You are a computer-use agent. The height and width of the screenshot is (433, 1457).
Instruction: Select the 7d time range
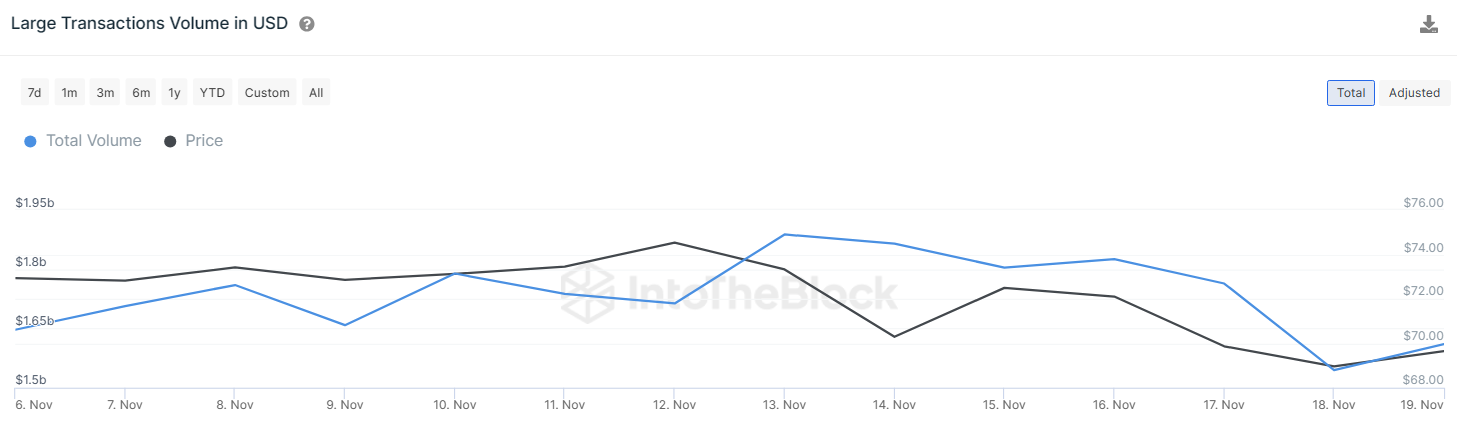(x=34, y=93)
